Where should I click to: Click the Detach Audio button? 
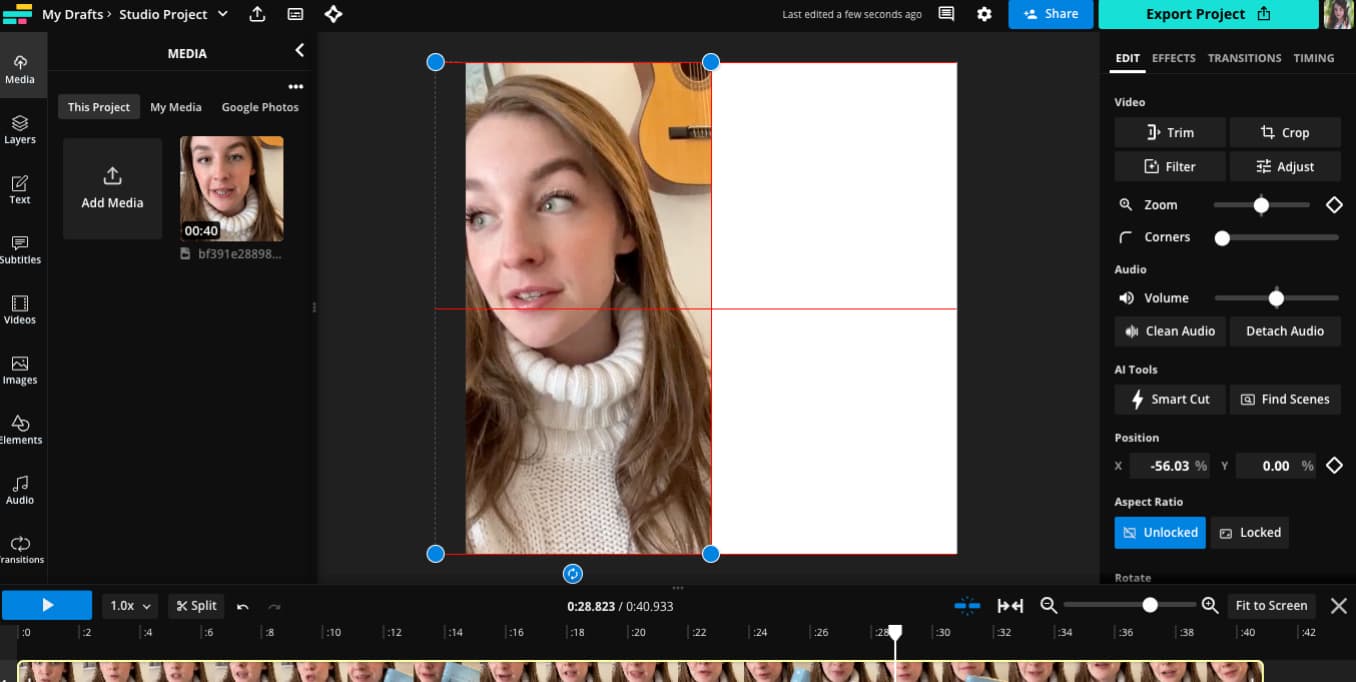click(1284, 331)
